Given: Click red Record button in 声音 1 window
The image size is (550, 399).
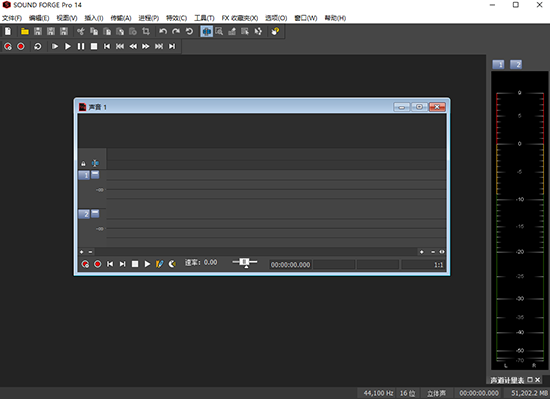Looking at the screenshot, I should [98, 264].
